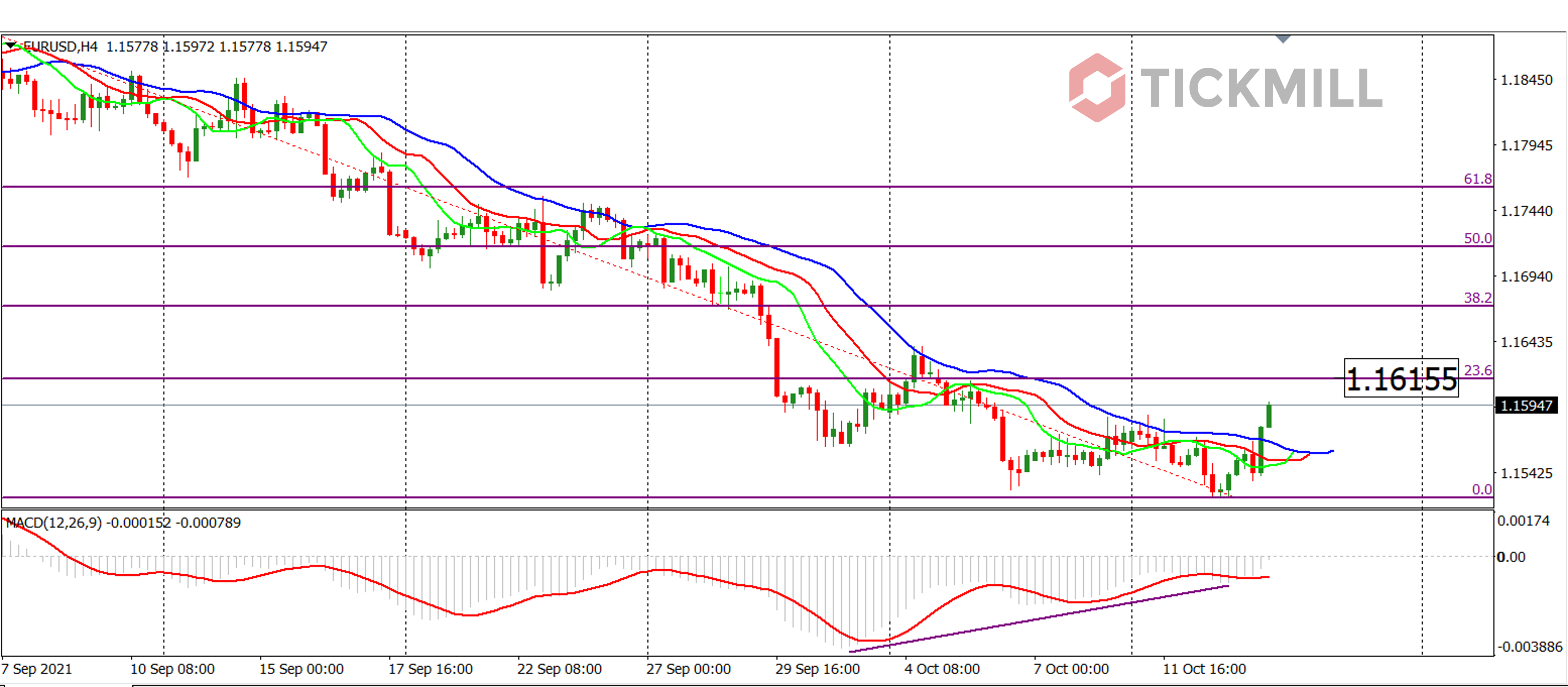1568x687 pixels.
Task: Click -0.003886 on the MACD scale
Action: 1529,647
